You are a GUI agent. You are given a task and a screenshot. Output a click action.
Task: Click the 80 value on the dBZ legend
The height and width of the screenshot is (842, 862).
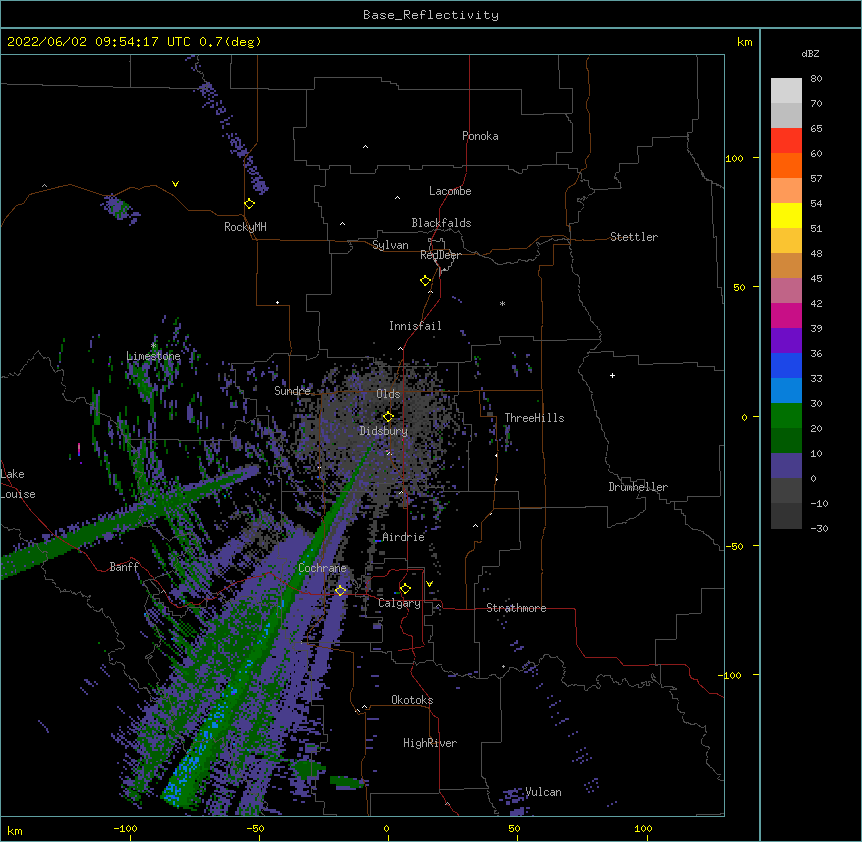(x=816, y=79)
